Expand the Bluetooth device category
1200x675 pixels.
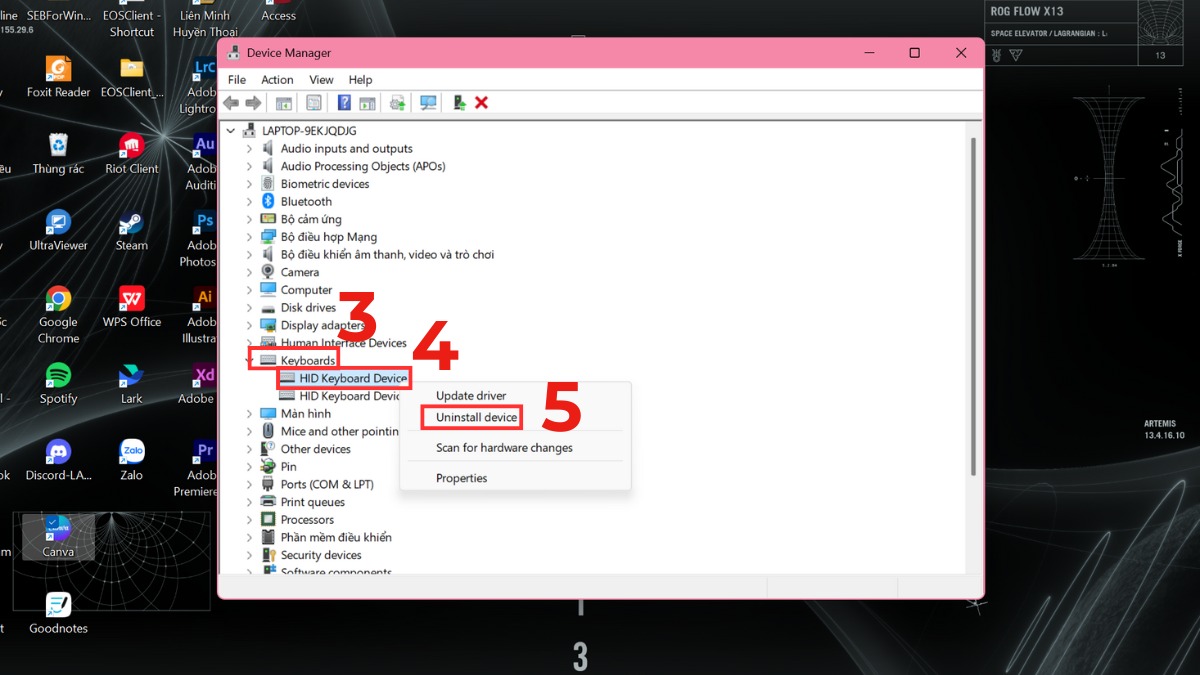[x=248, y=201]
